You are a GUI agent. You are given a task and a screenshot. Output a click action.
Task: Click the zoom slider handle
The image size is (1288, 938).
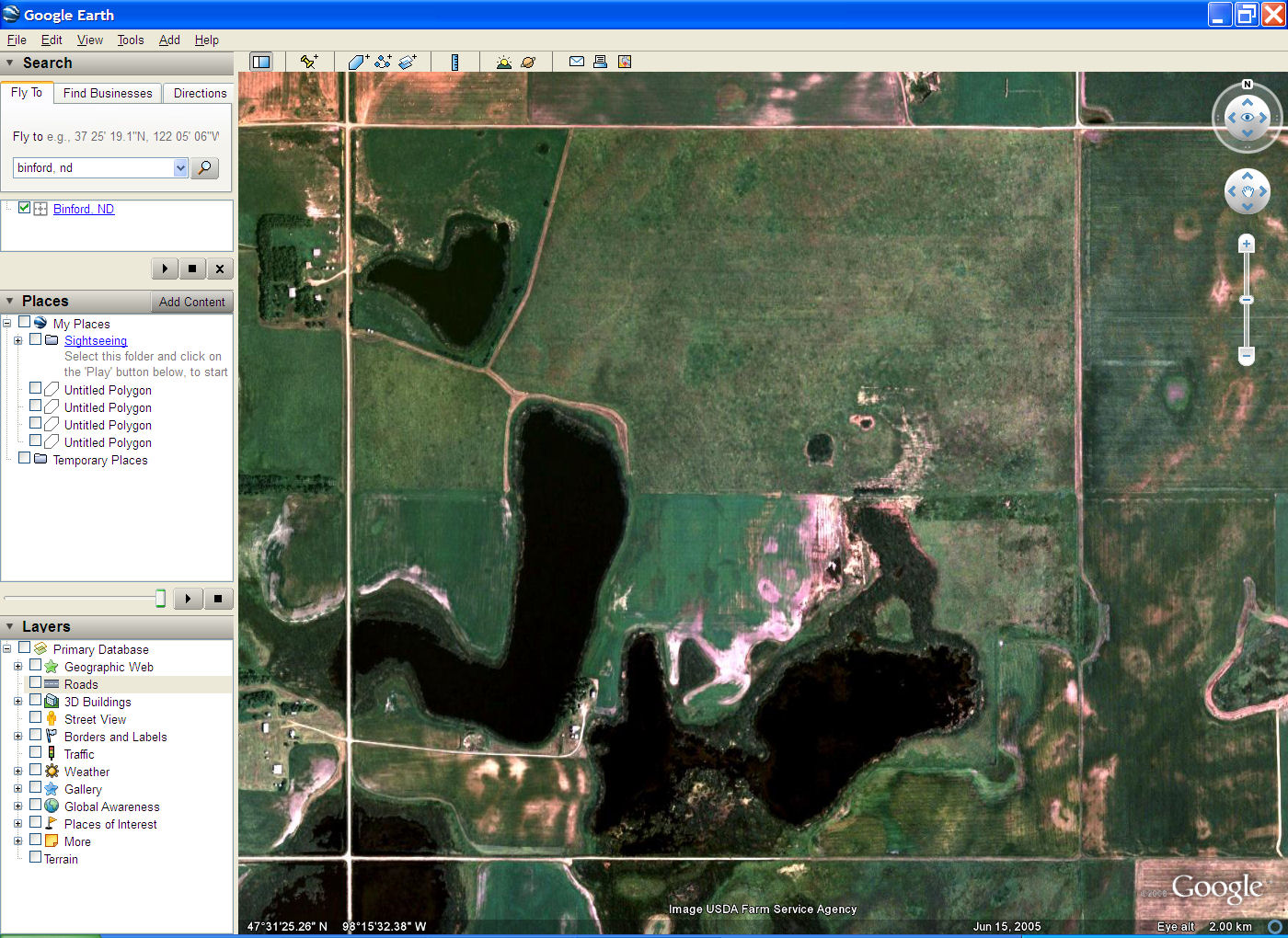(1247, 300)
